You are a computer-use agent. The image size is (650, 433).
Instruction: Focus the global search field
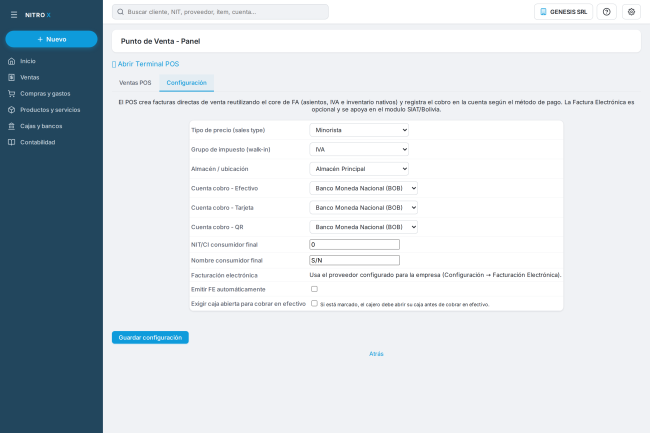coord(220,12)
